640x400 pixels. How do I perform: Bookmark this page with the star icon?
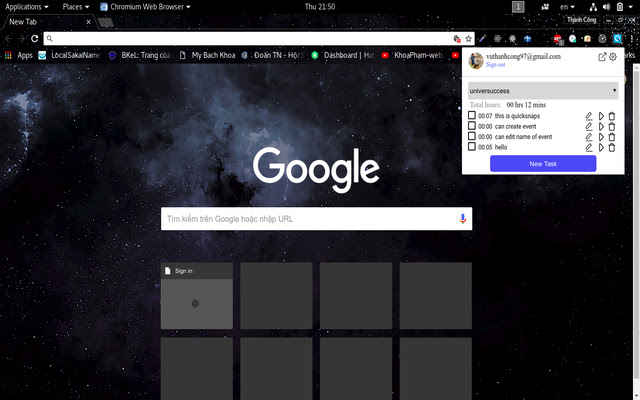click(468, 39)
